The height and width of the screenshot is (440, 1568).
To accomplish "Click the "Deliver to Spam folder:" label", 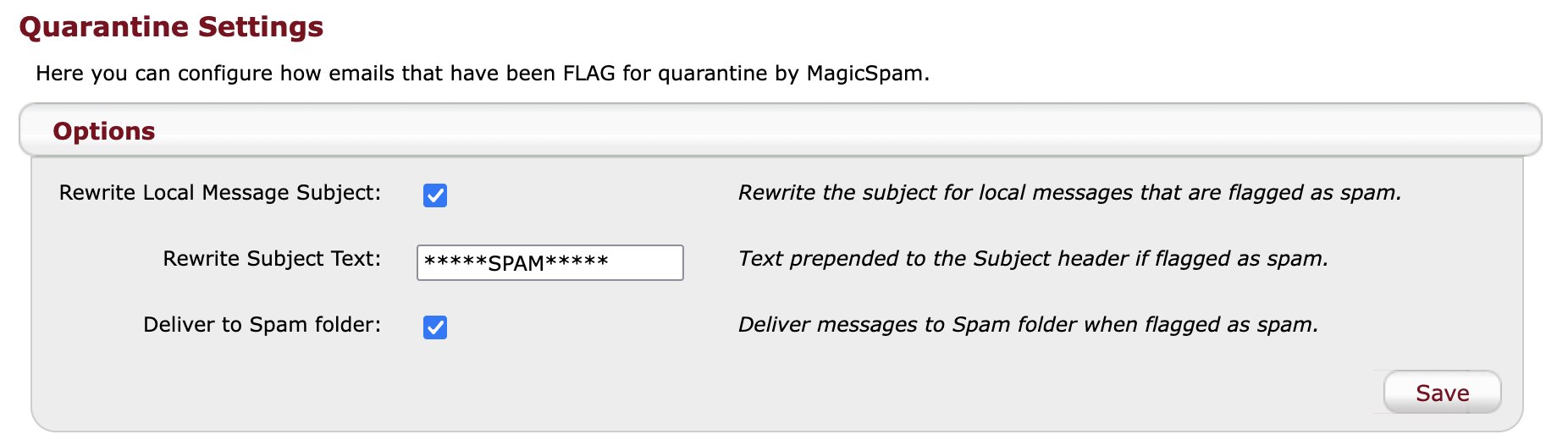I will pos(262,325).
